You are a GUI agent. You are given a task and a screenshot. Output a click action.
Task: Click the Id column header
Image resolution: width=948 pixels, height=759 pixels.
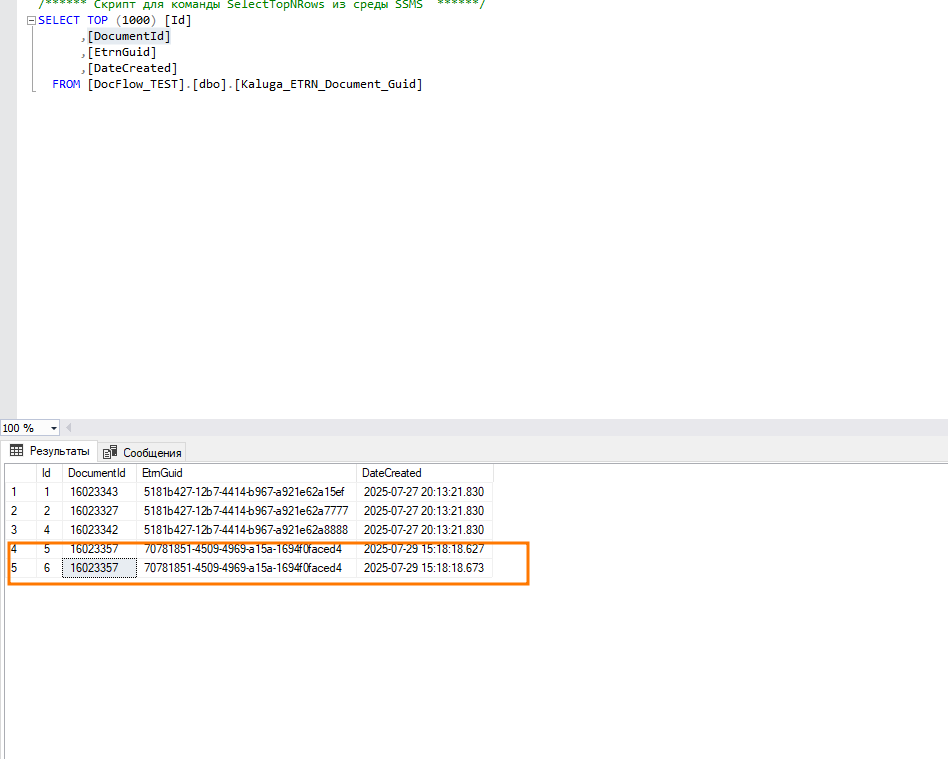point(50,473)
